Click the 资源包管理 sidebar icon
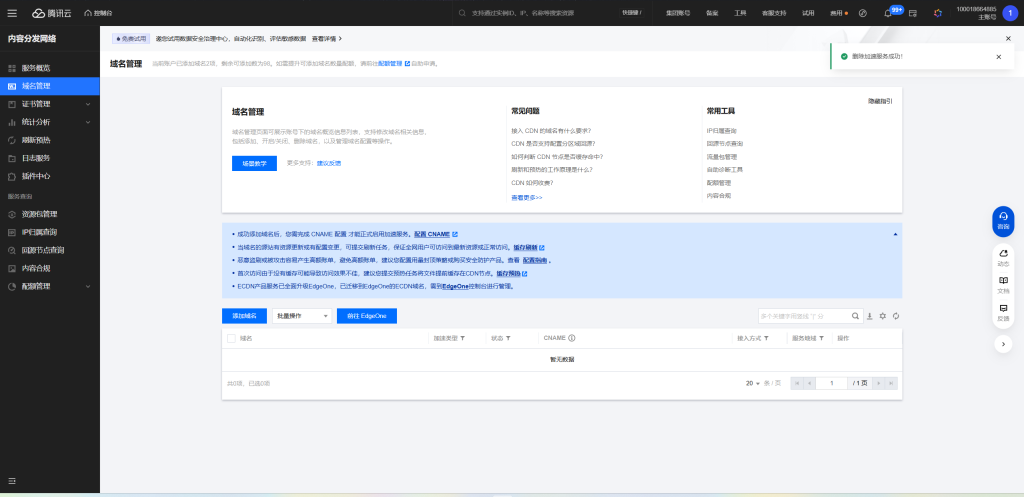Viewport: 1024px width, 497px height. tap(12, 214)
